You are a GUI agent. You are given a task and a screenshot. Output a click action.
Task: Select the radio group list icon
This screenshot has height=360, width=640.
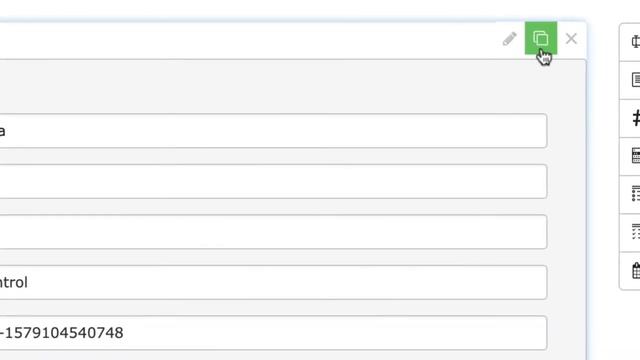635,194
